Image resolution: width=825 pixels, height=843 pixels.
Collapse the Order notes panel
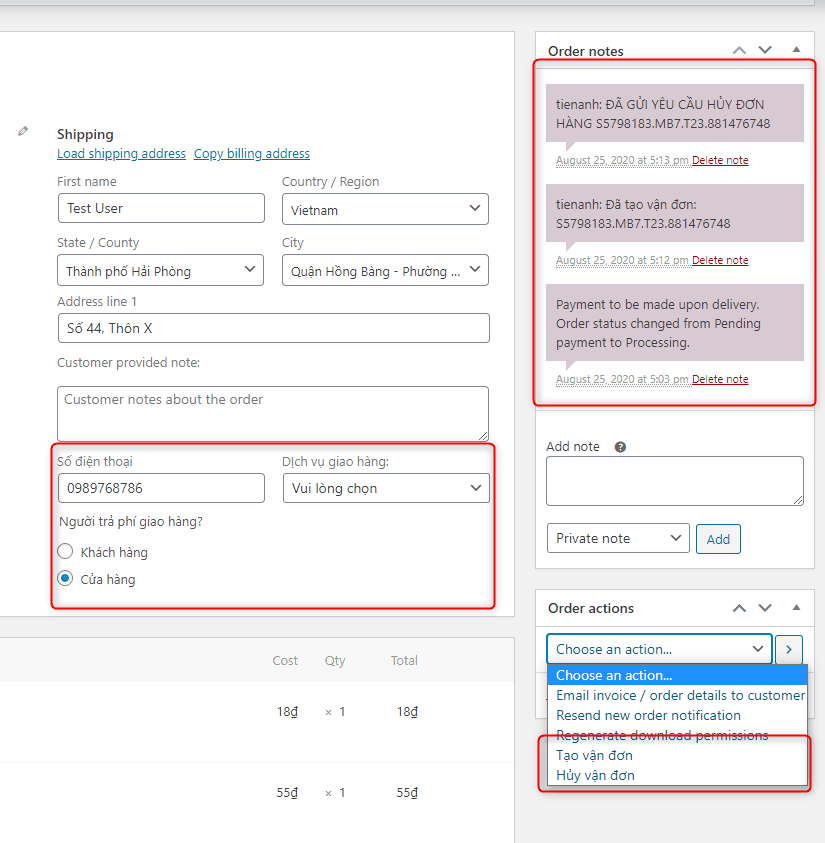[797, 49]
